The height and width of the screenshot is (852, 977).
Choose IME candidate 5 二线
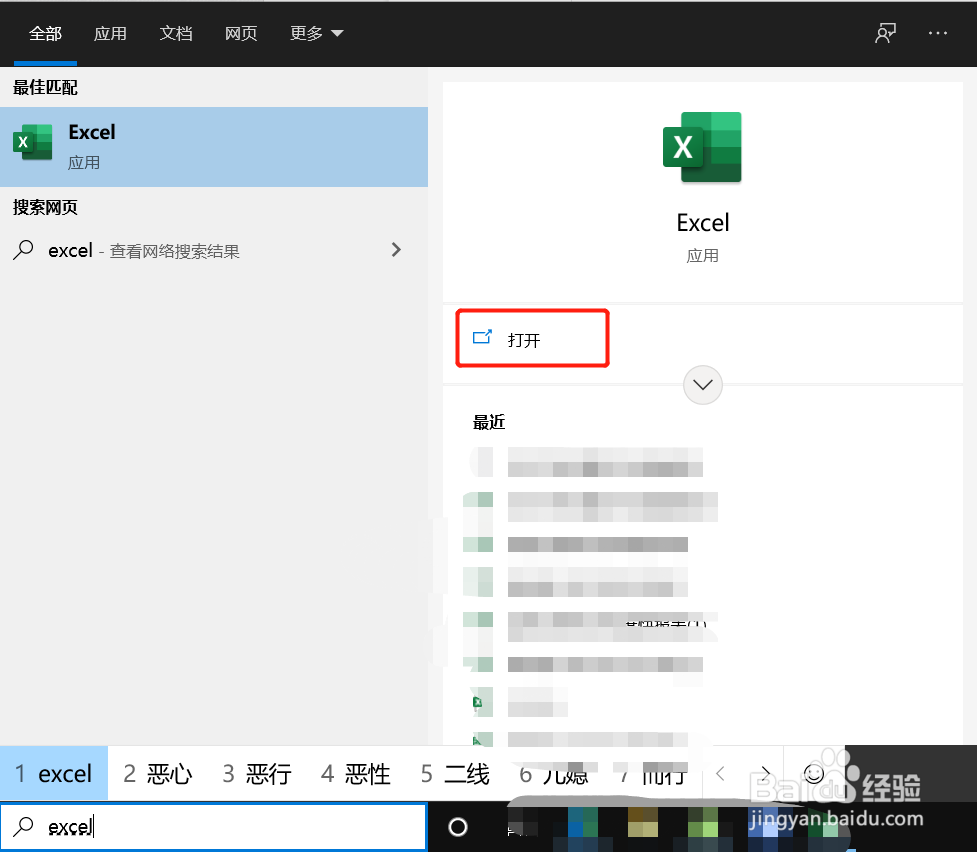(x=455, y=773)
